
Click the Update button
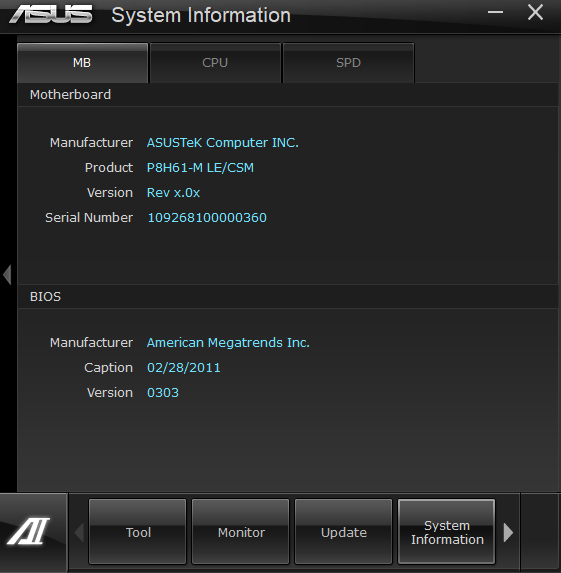344,532
